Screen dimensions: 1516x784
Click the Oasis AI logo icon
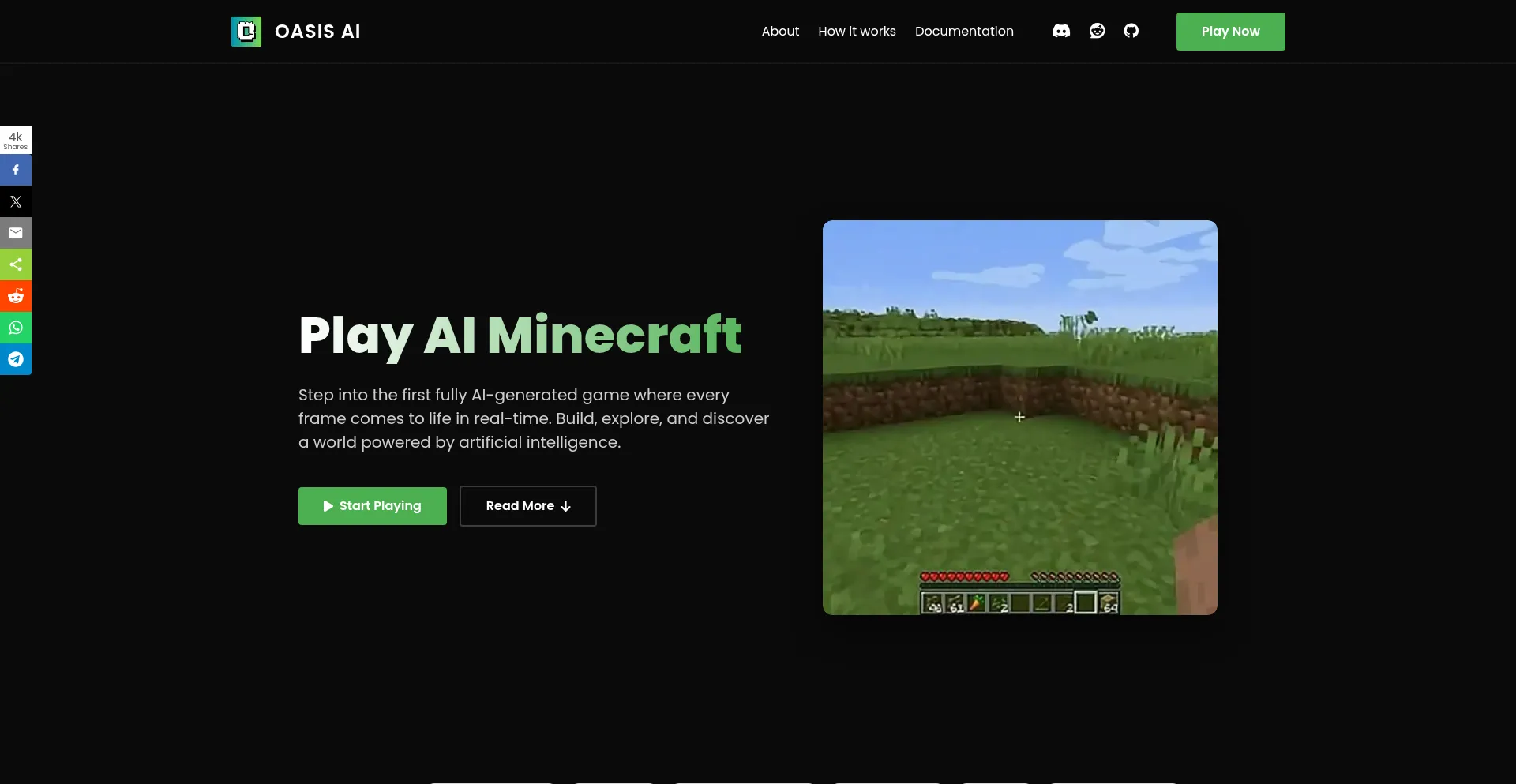pyautogui.click(x=246, y=32)
